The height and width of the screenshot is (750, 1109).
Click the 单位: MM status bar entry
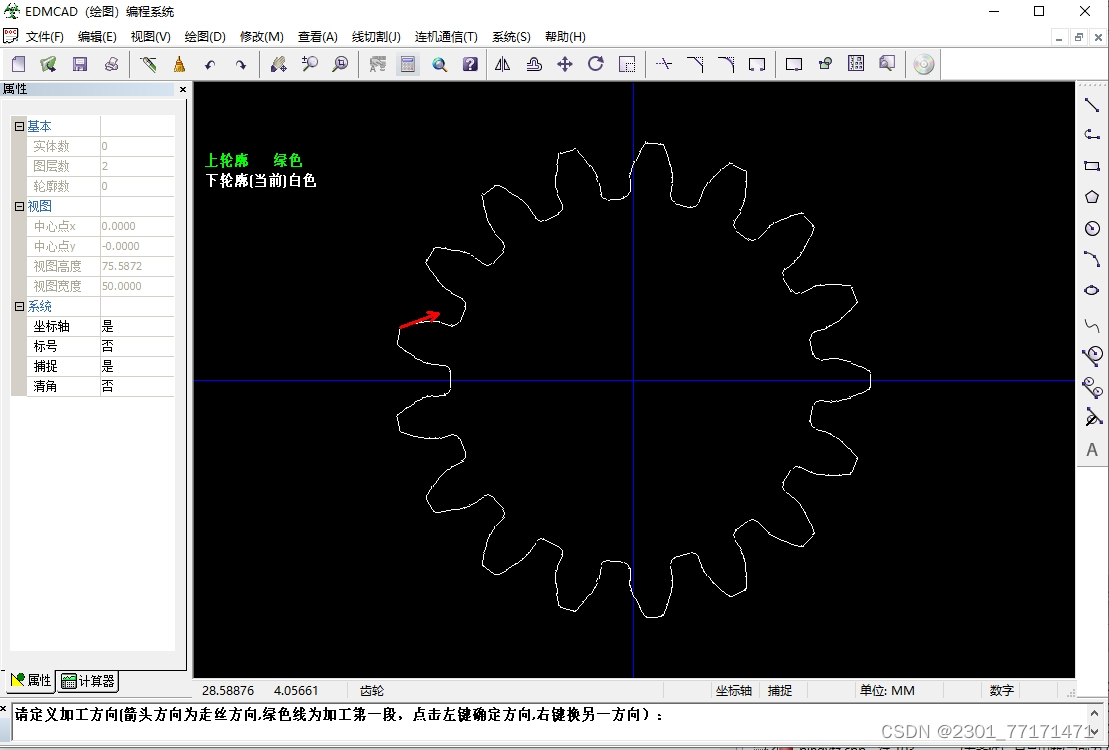(x=887, y=691)
